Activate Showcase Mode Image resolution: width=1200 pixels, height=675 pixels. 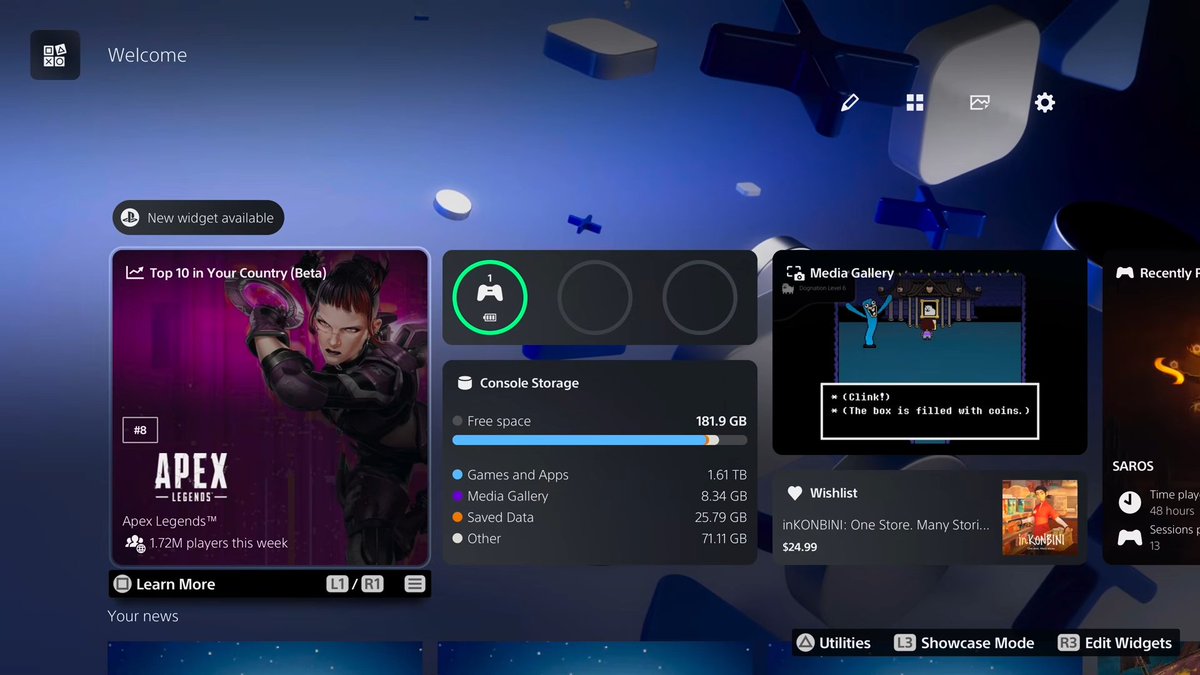coord(964,643)
